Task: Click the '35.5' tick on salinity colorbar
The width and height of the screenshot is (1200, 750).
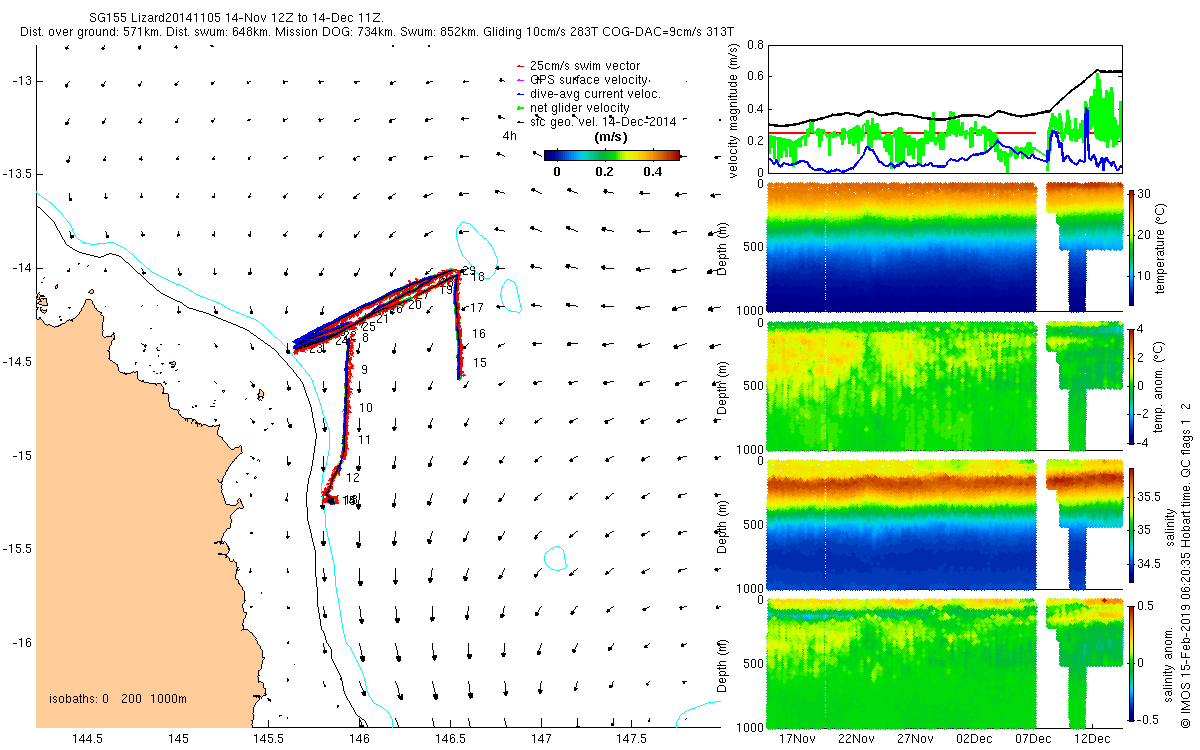Action: [x=1150, y=496]
